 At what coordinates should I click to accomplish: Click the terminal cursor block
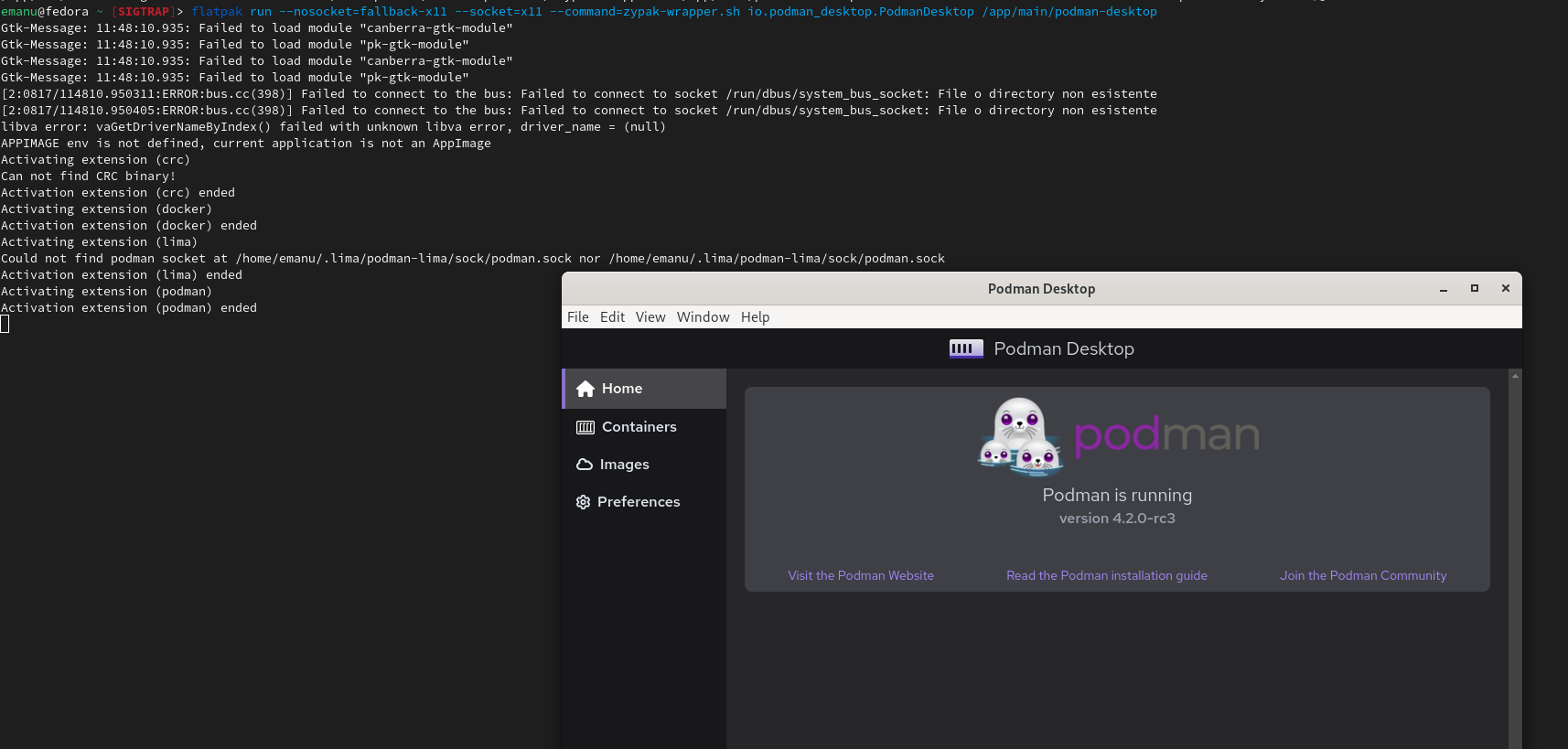pyautogui.click(x=5, y=325)
